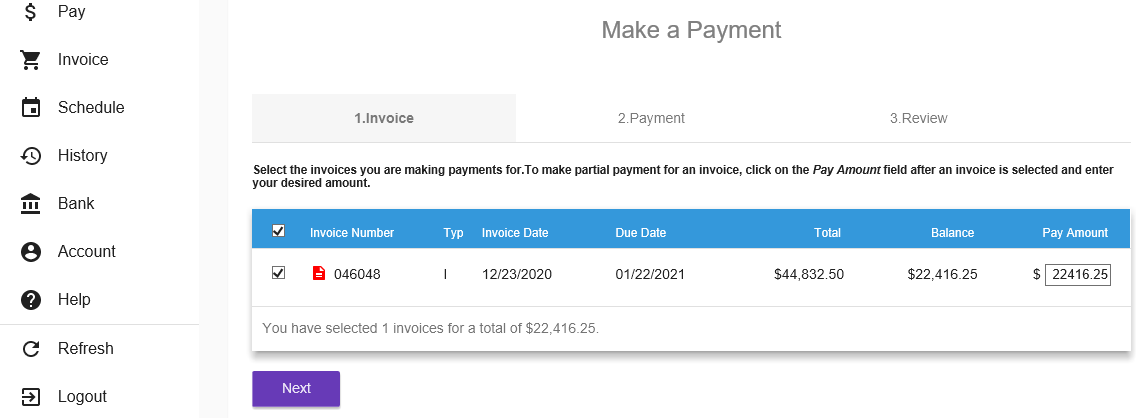This screenshot has height=418, width=1136.
Task: Uncheck the checkbox for invoice 046048
Action: tap(279, 273)
